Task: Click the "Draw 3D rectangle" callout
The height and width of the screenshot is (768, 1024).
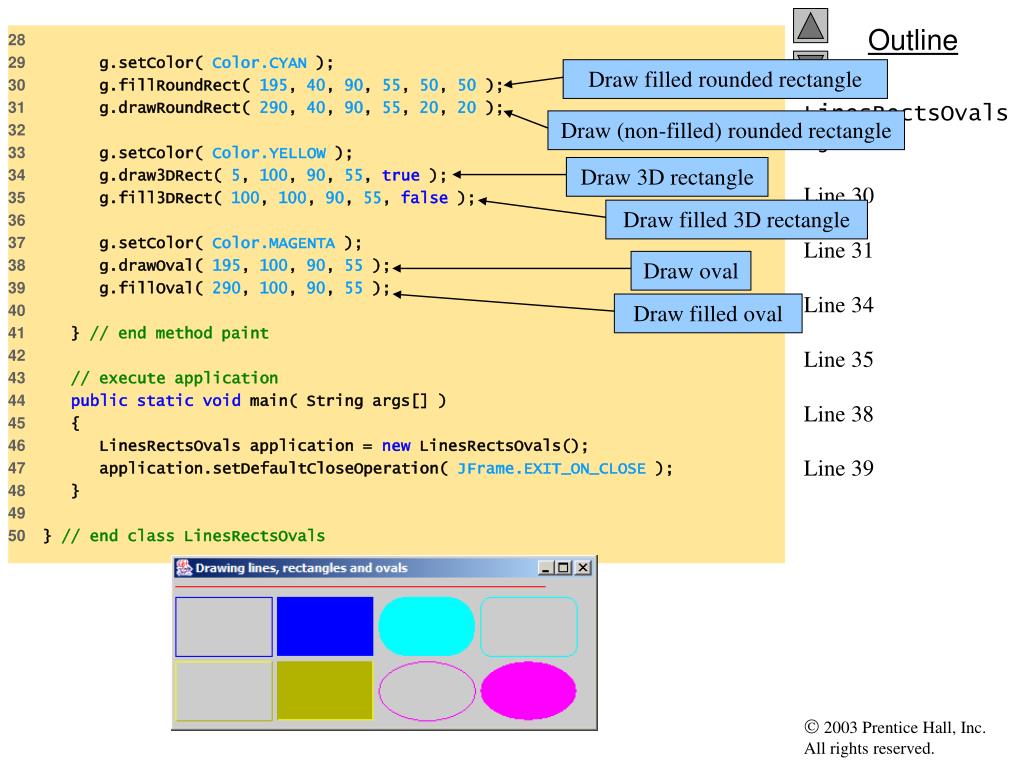Action: 667,178
